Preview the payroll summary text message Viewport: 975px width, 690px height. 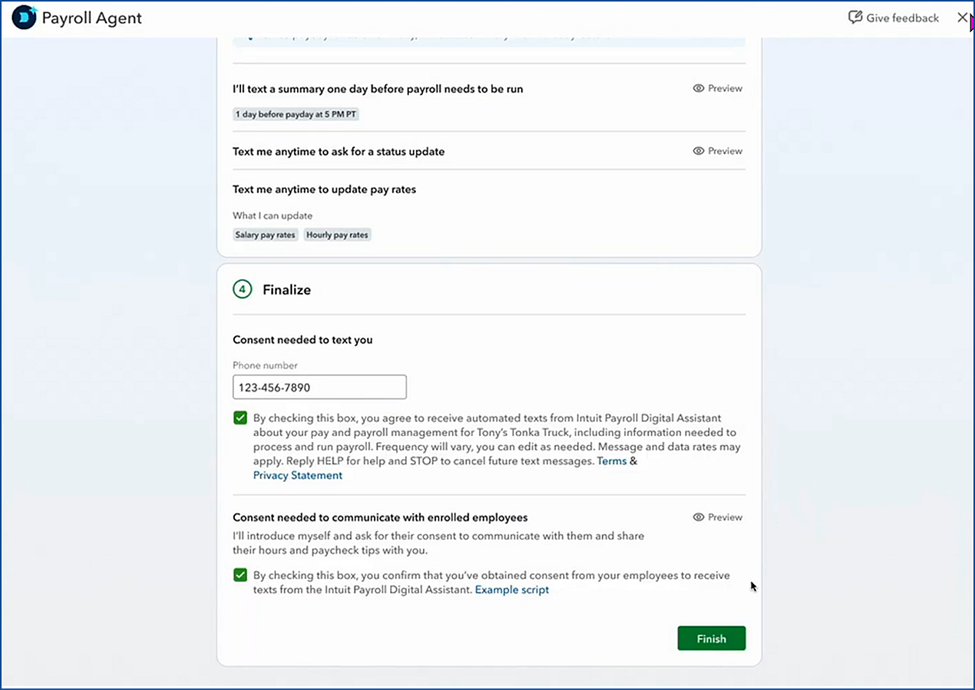718,88
